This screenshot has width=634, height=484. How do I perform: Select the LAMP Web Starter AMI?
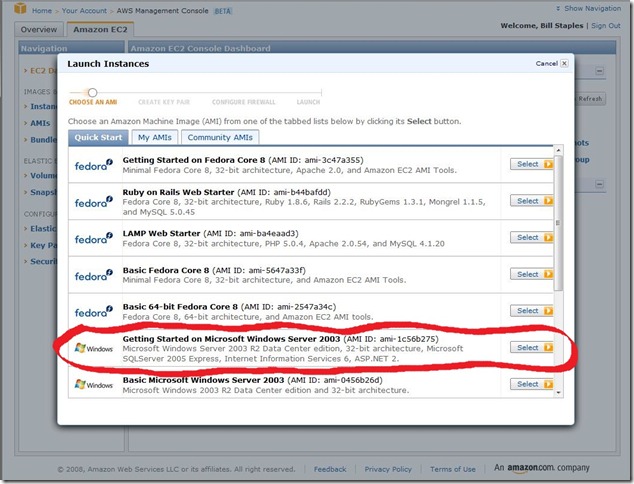[x=532, y=237]
